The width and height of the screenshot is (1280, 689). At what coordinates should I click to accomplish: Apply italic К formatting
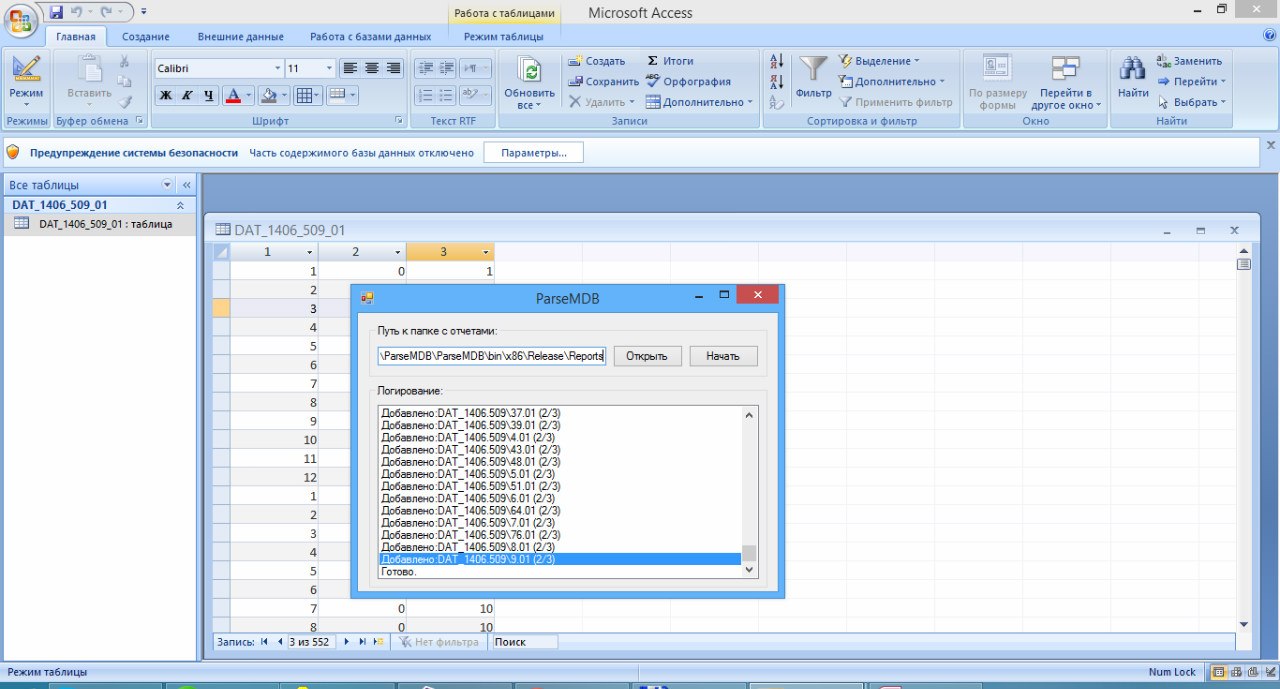coord(186,96)
